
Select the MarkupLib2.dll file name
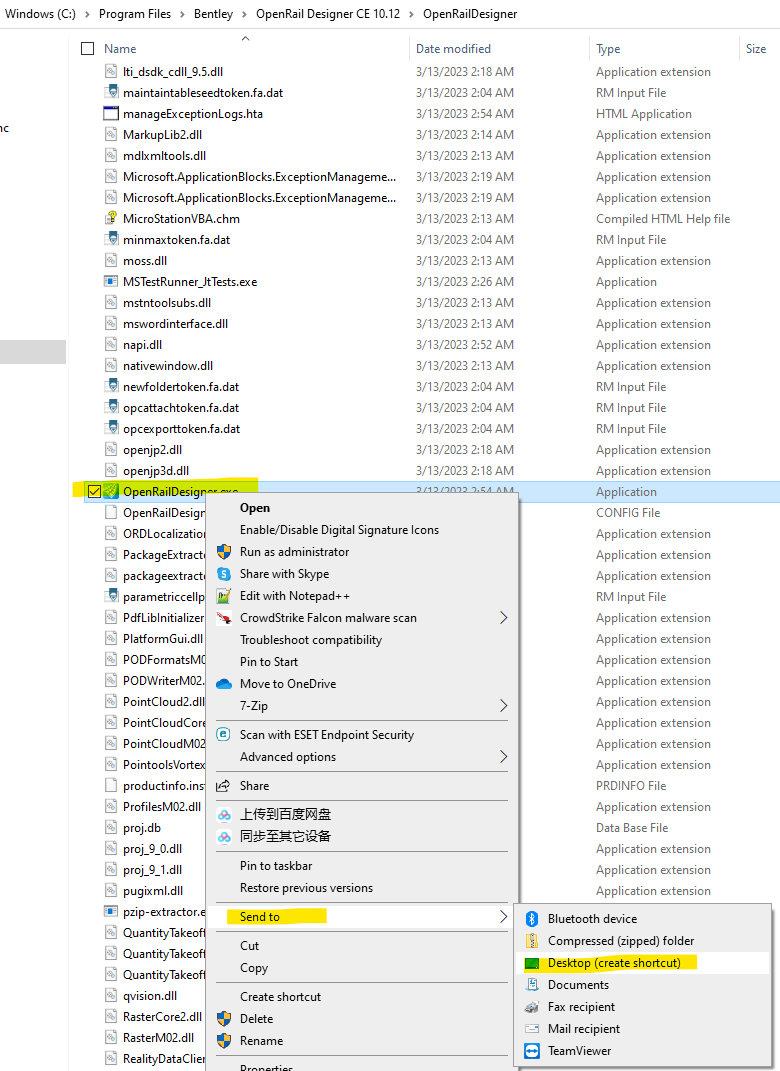point(163,135)
